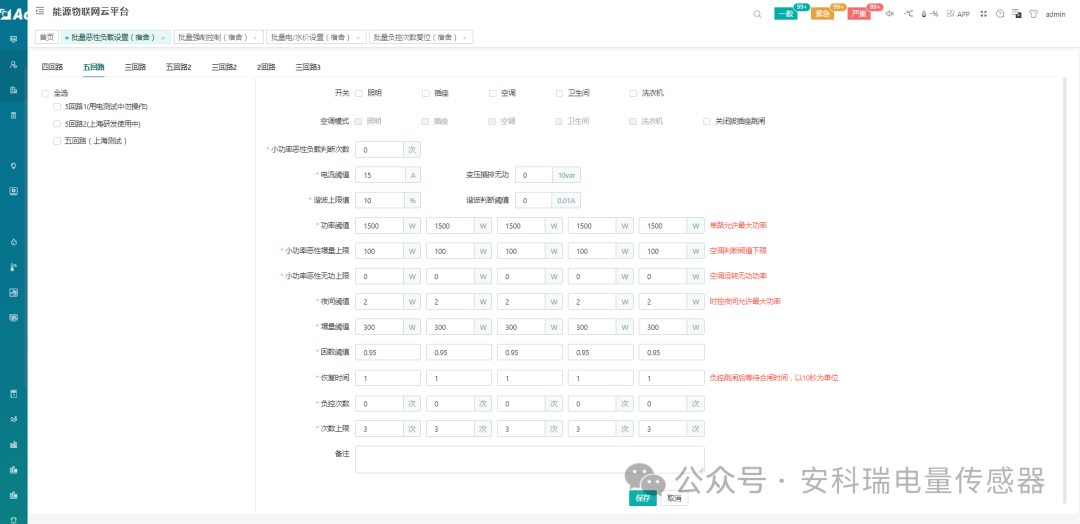
Task: Open the 紧急 alarm badge
Action: 822,14
